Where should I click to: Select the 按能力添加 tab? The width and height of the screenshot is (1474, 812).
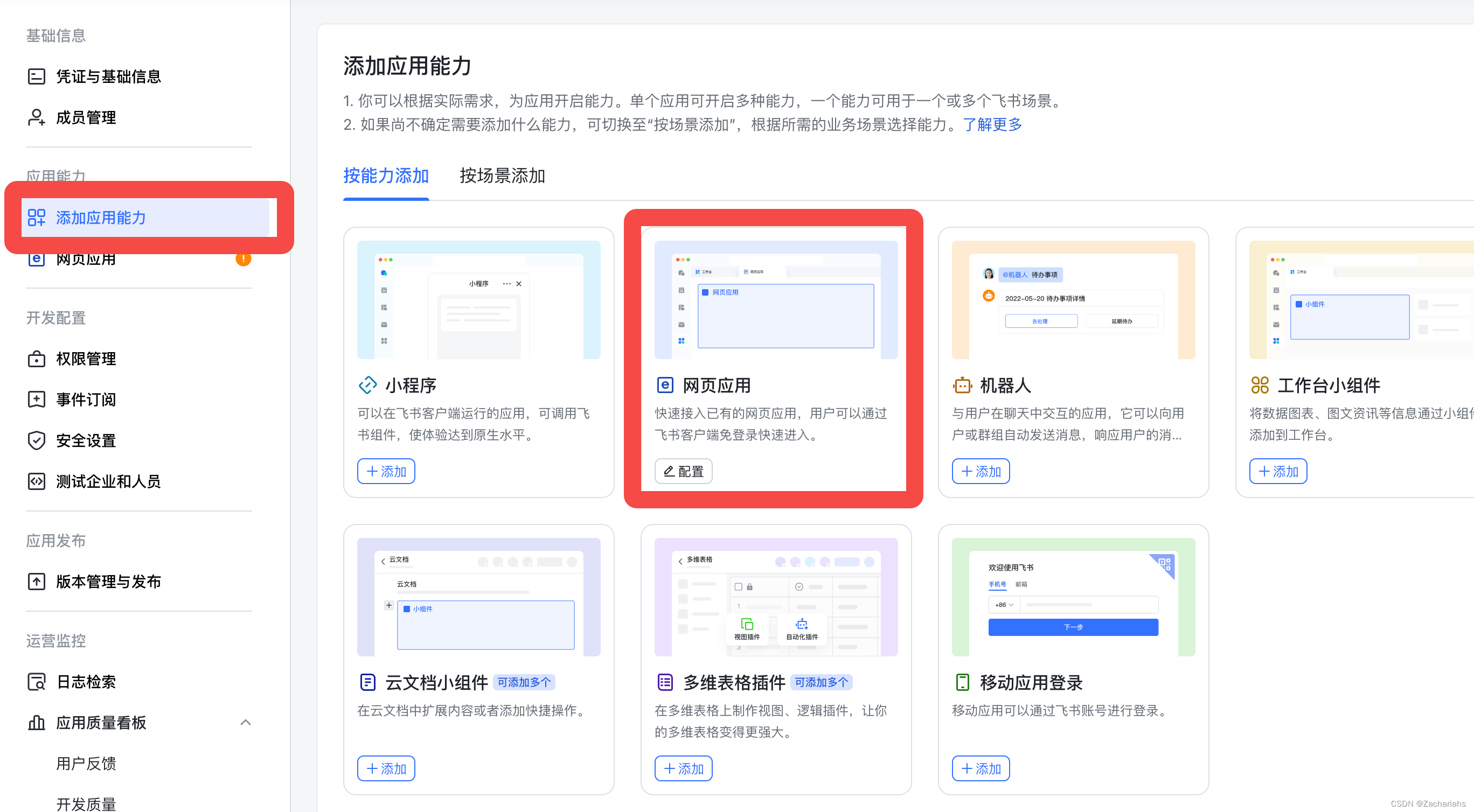pos(386,176)
